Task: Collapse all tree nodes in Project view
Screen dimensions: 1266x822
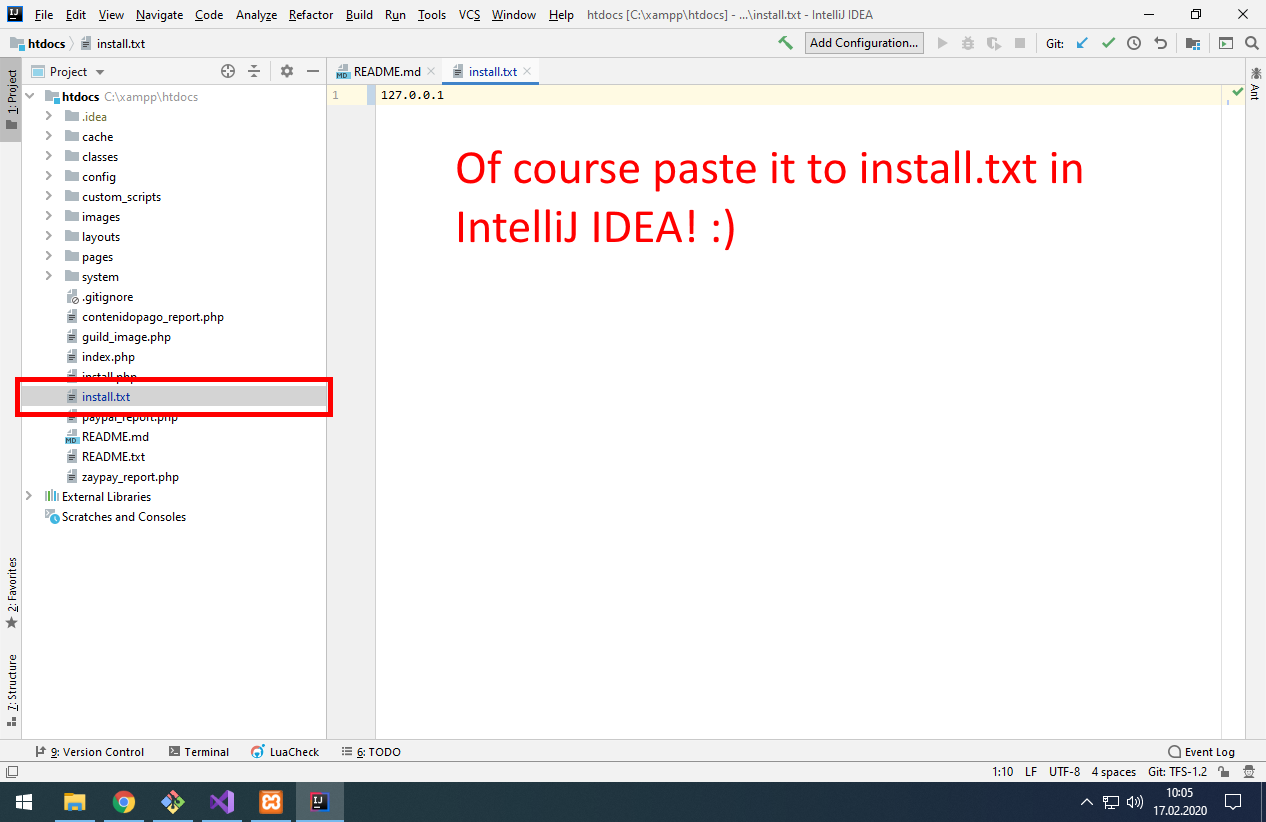Action: click(254, 71)
